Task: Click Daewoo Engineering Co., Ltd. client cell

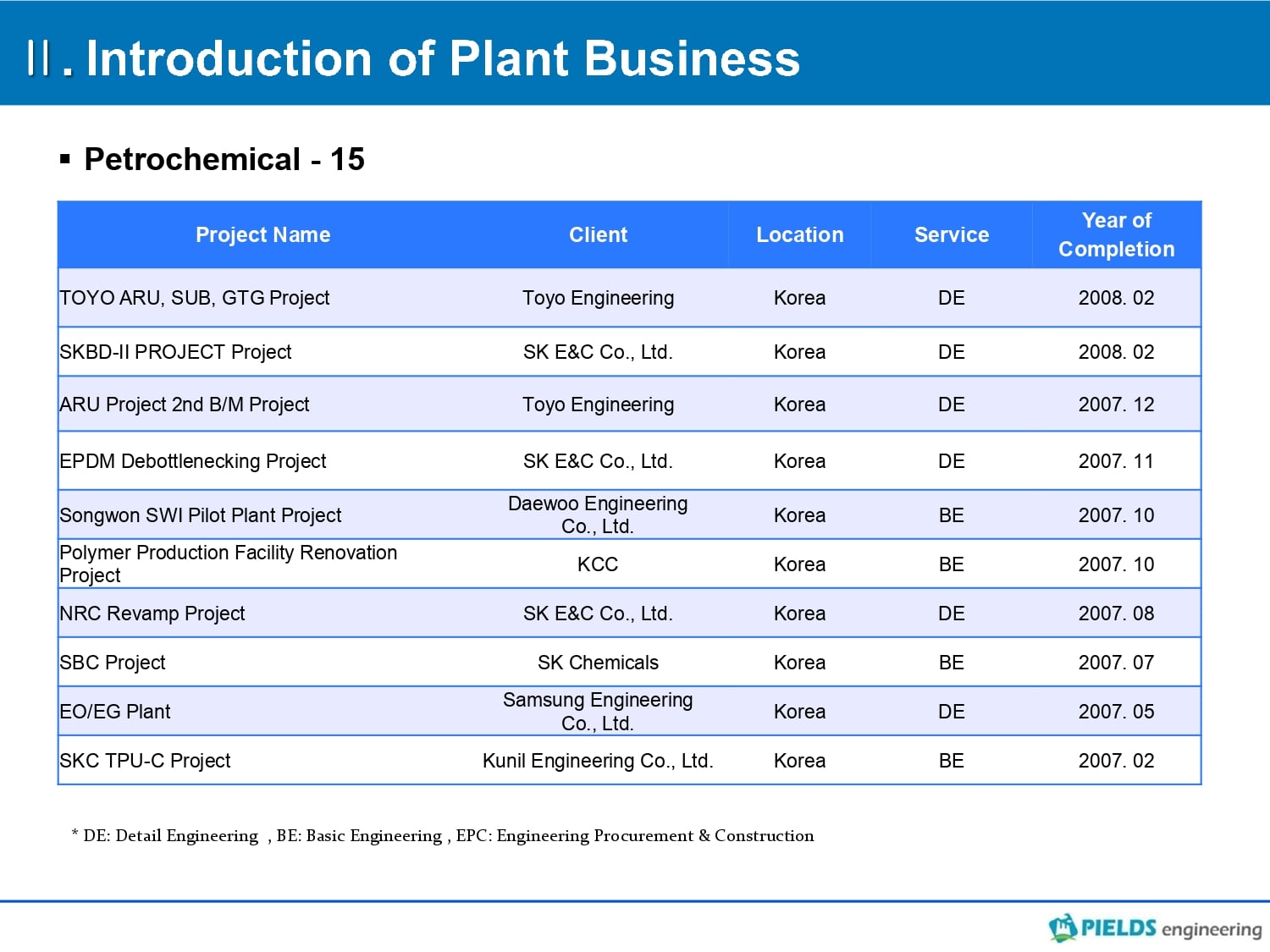Action: [x=598, y=515]
